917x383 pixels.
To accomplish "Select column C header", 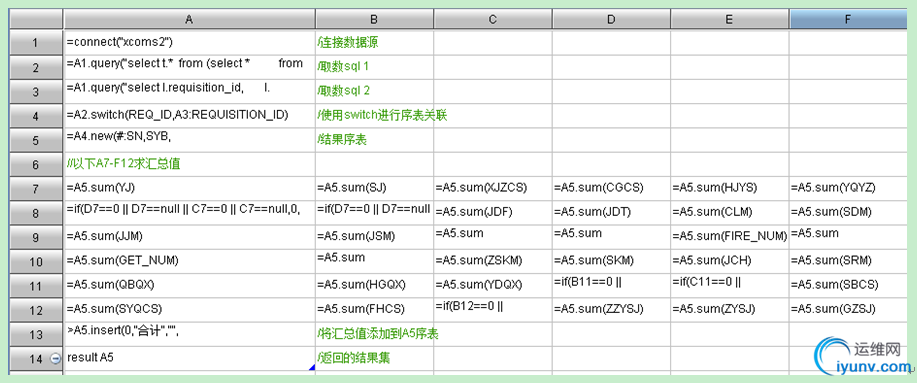I will click(493, 19).
